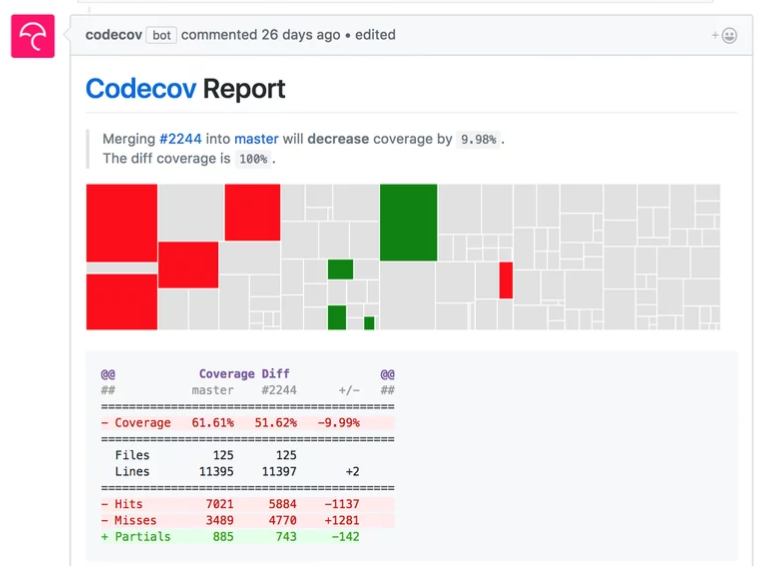Click the 'commented 26 days ago' timestamp
The image size is (772, 584).
[x=260, y=35]
